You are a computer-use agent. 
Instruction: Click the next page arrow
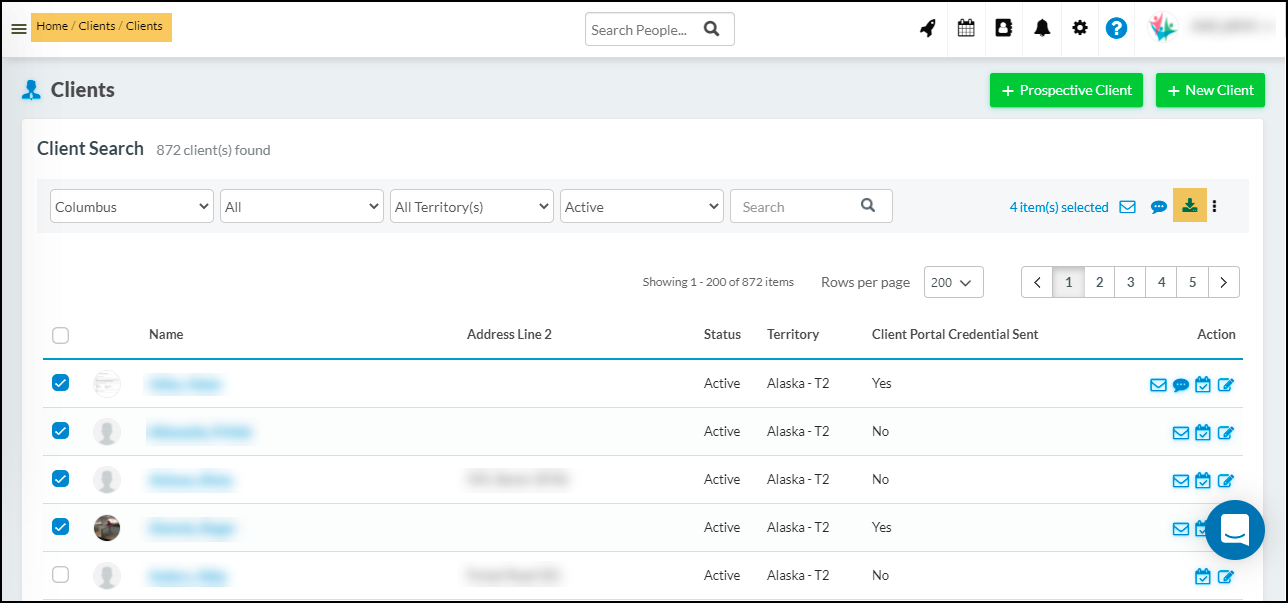(x=1224, y=283)
